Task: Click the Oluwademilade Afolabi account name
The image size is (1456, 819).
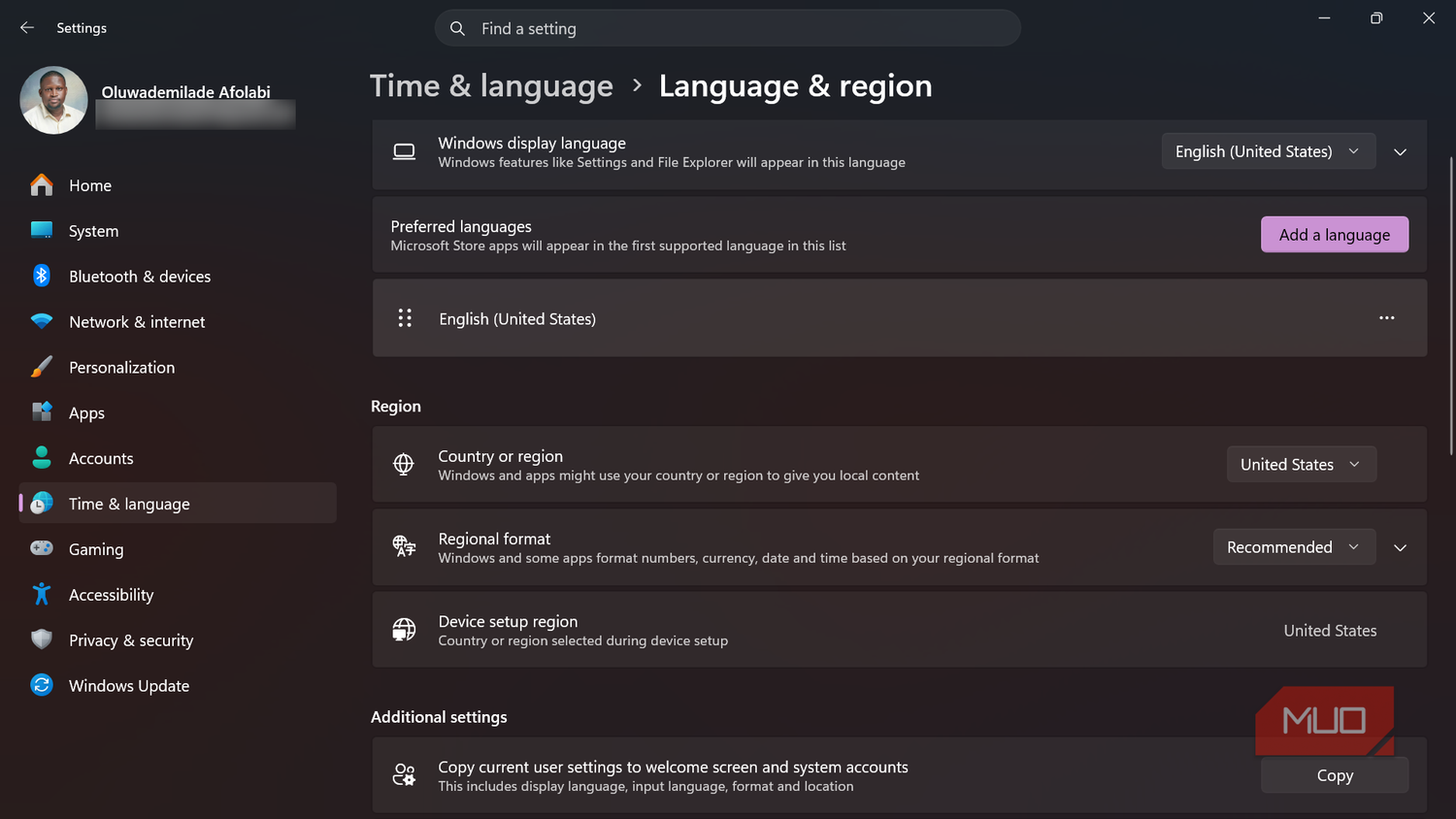Action: click(x=186, y=92)
